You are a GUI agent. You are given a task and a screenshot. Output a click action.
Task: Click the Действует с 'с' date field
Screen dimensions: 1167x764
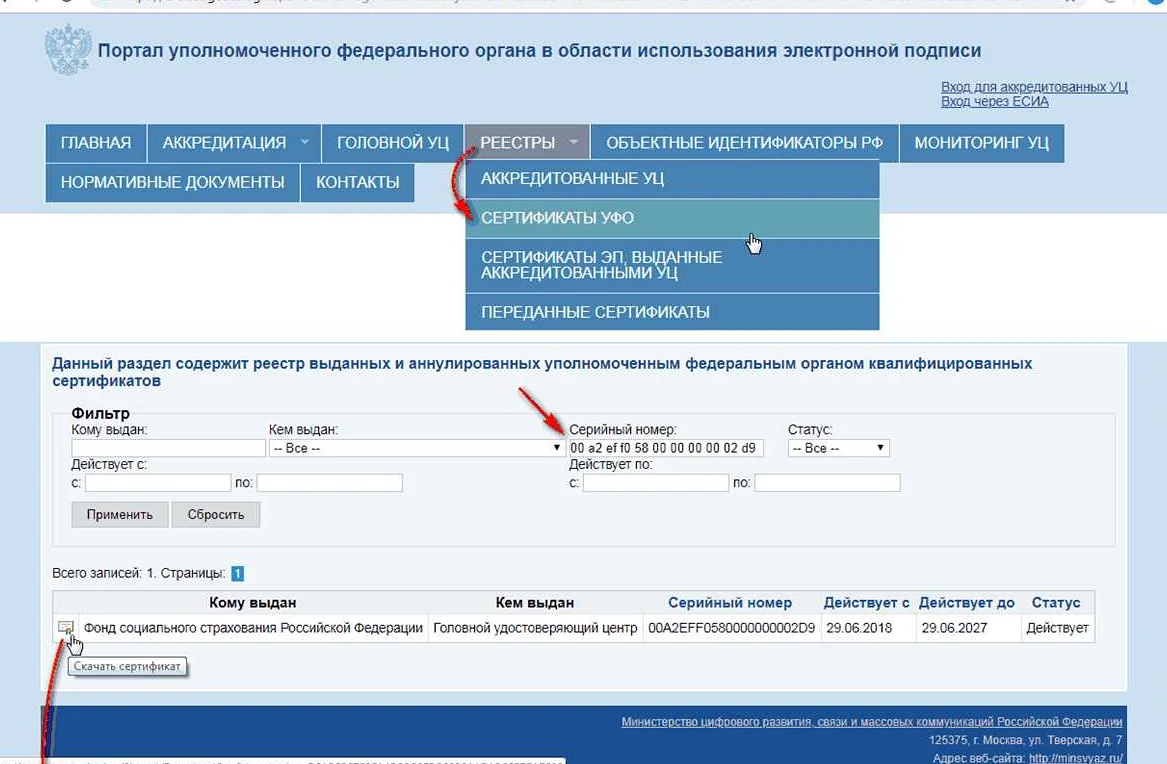click(x=158, y=483)
